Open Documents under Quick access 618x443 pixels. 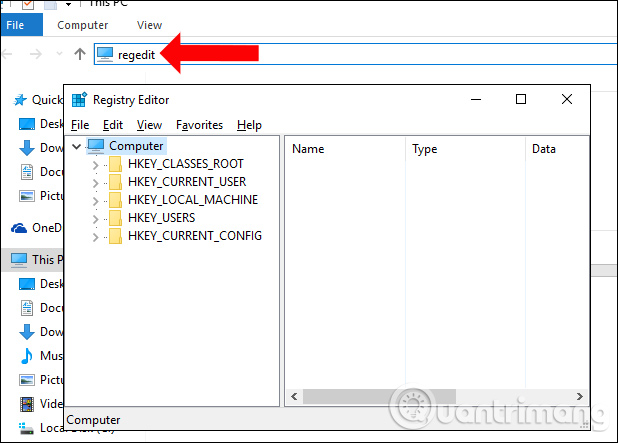41,172
